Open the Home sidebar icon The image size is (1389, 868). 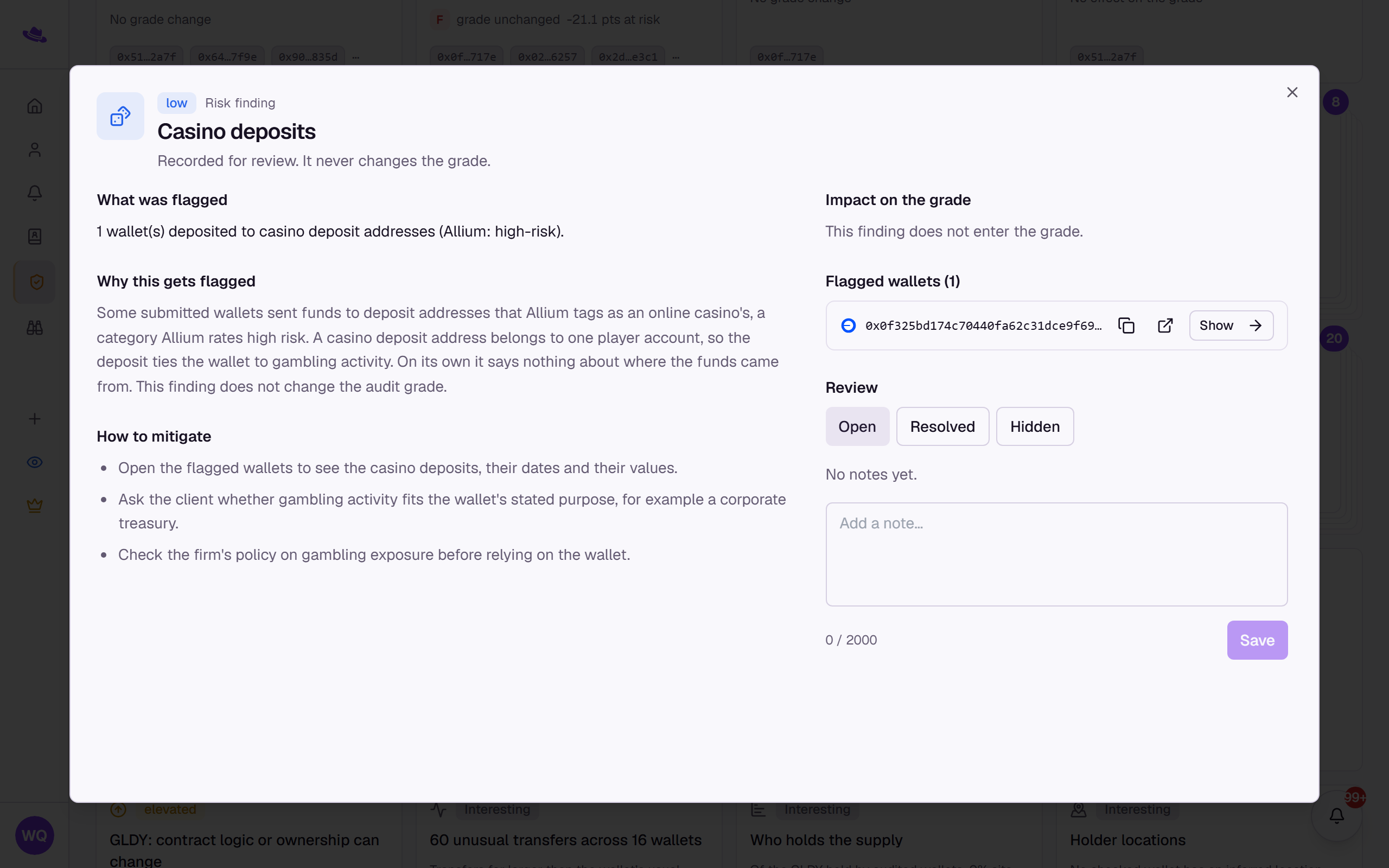35,106
